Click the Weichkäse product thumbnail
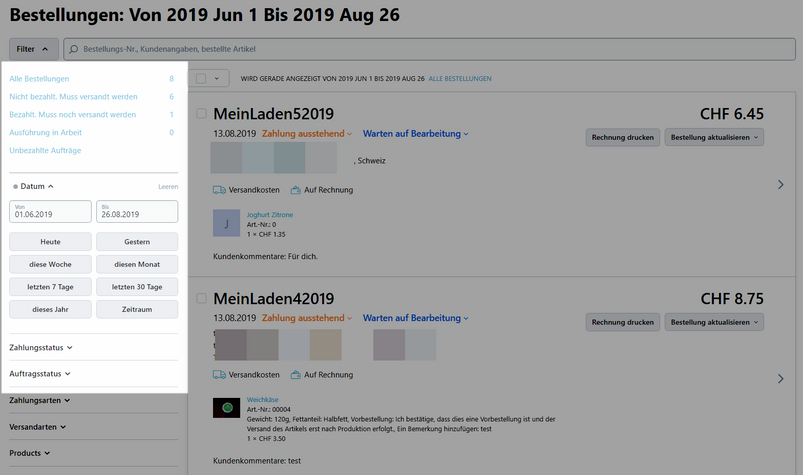Image resolution: width=803 pixels, height=475 pixels. (227, 407)
